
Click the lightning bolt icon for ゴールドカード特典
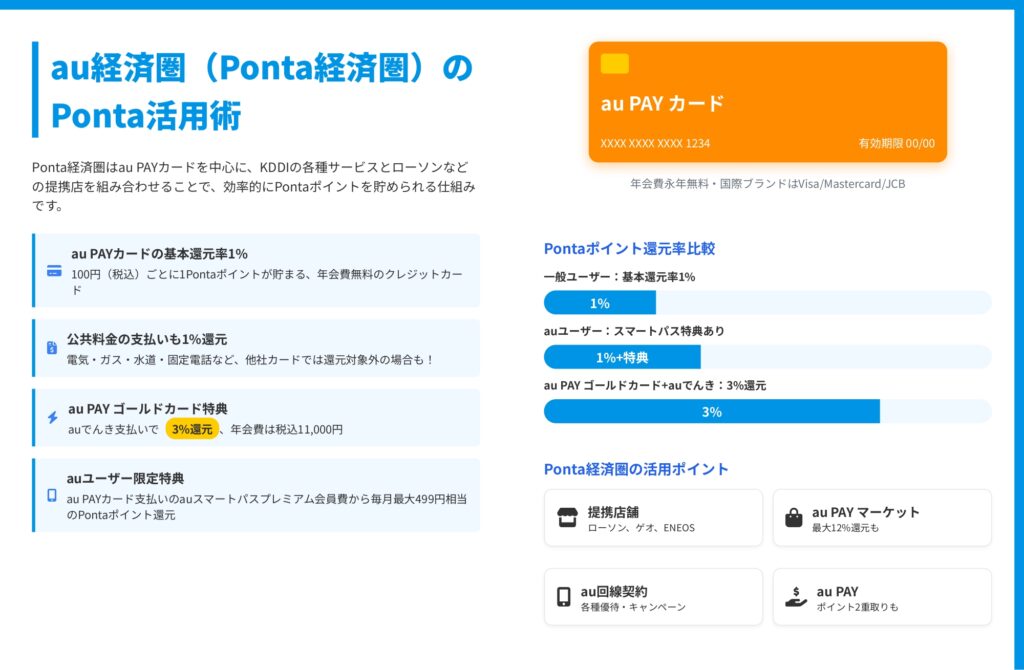52,418
